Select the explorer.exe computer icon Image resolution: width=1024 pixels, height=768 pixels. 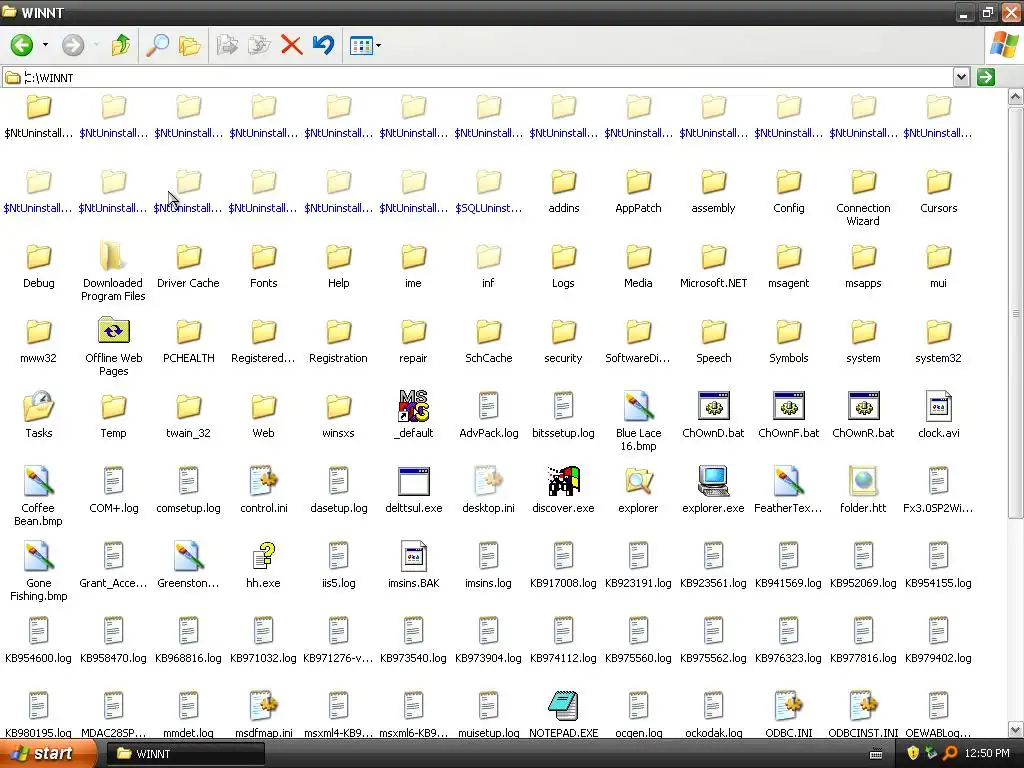pos(713,490)
